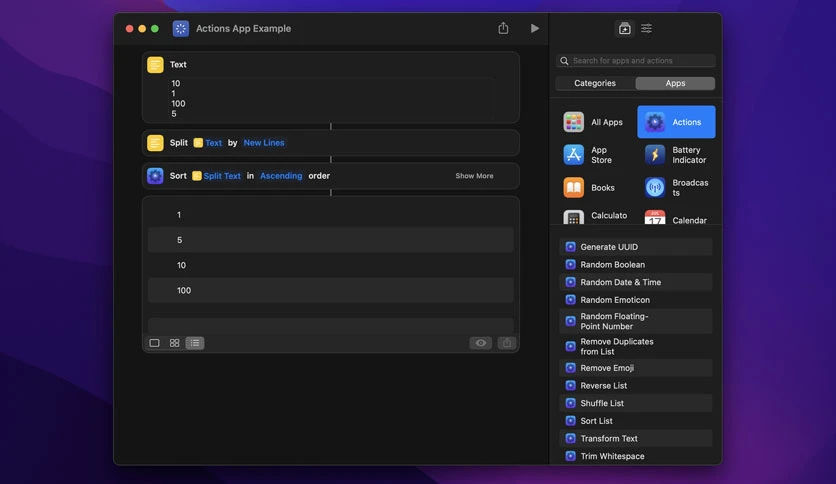Add the Remove Emoji action

pyautogui.click(x=636, y=368)
